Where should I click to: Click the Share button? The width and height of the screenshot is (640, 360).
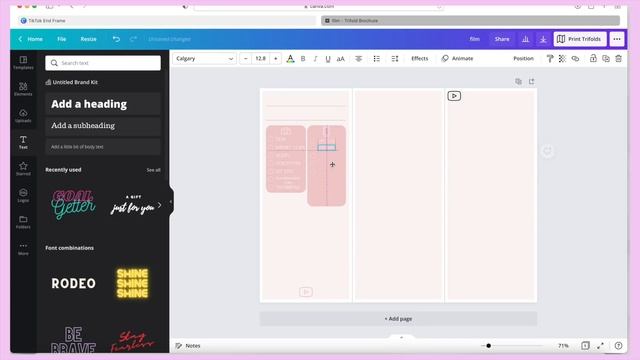pyautogui.click(x=502, y=39)
